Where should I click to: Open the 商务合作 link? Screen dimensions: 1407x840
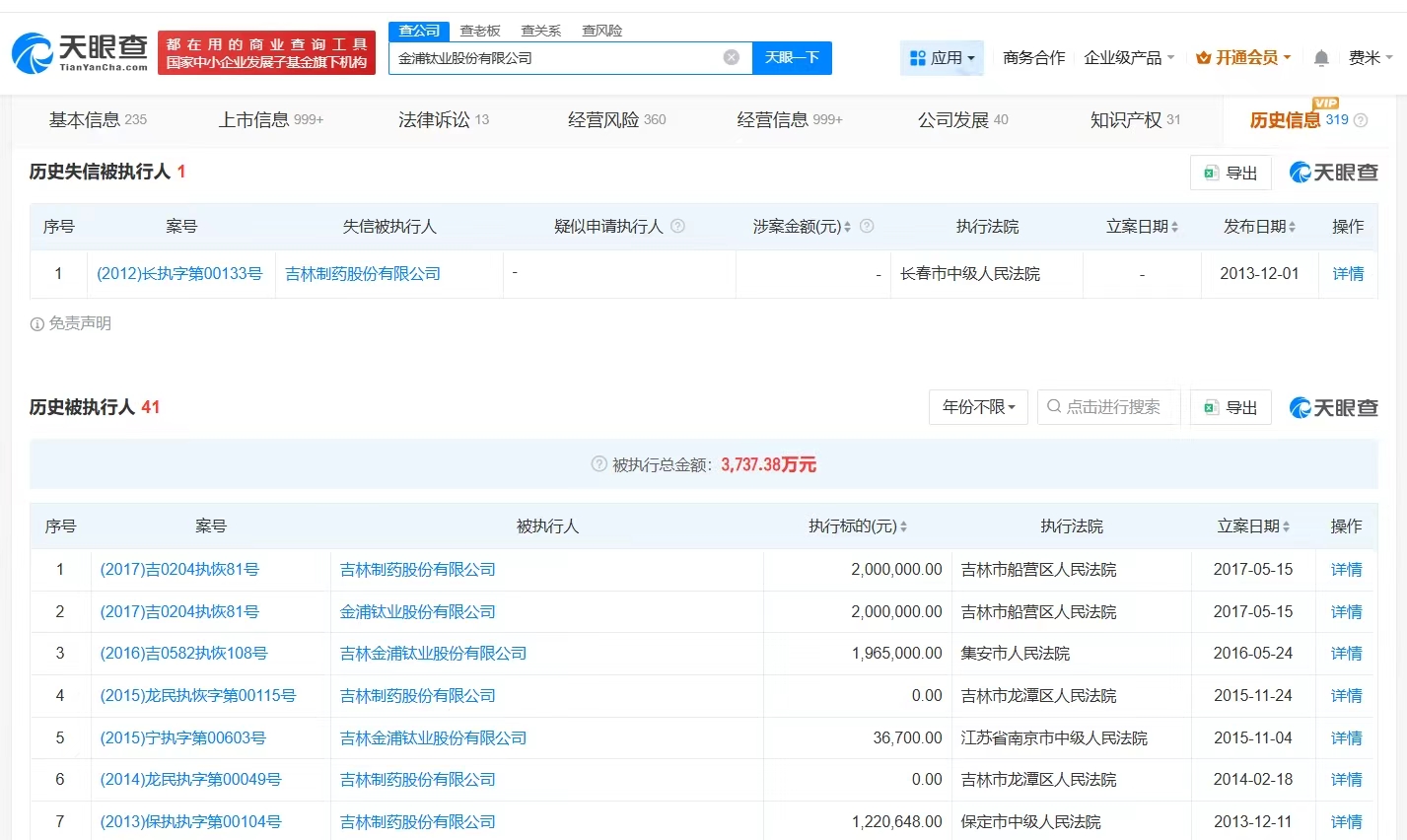click(x=1033, y=58)
